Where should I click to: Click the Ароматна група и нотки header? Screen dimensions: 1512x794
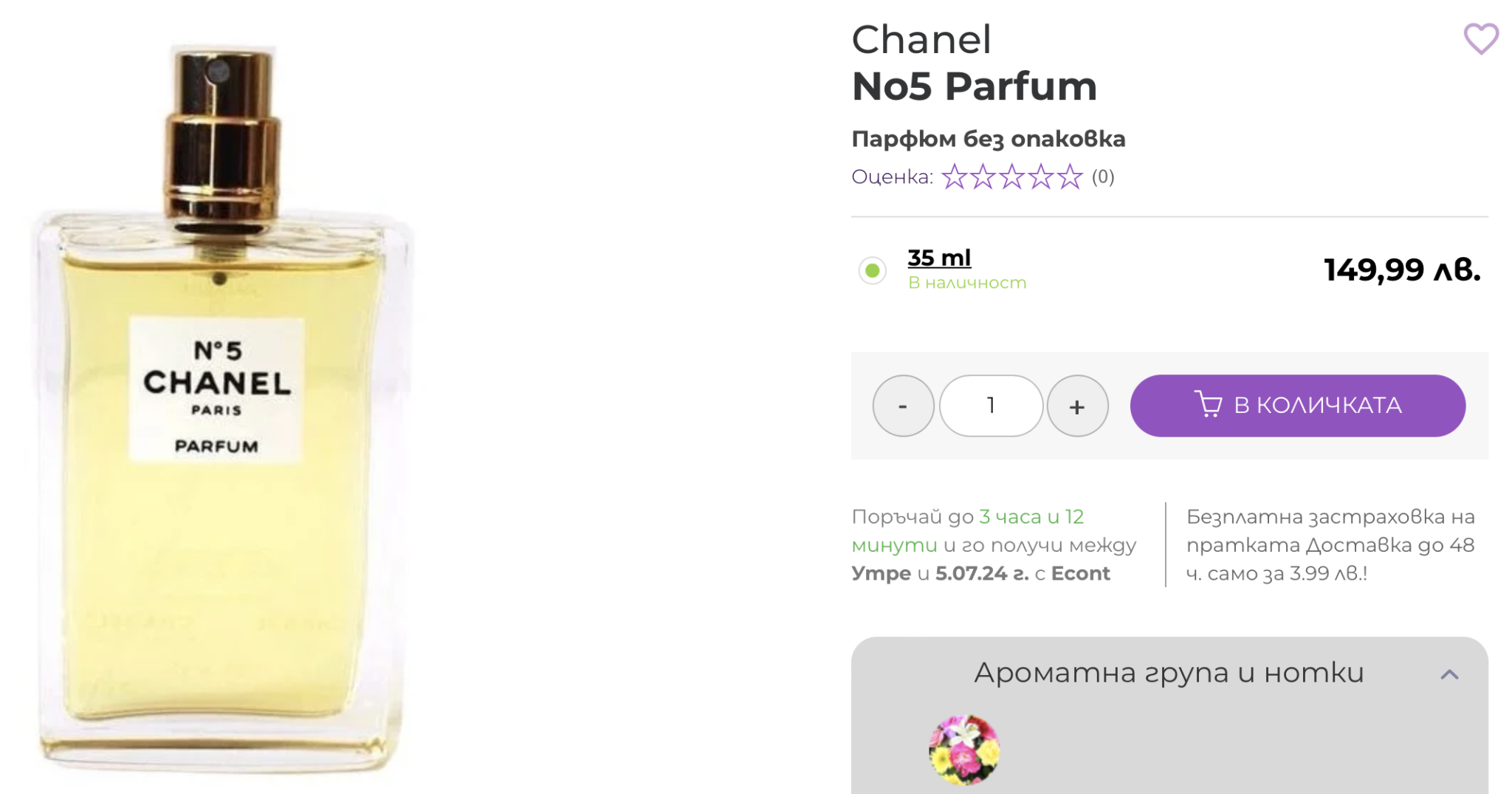[x=1169, y=673]
